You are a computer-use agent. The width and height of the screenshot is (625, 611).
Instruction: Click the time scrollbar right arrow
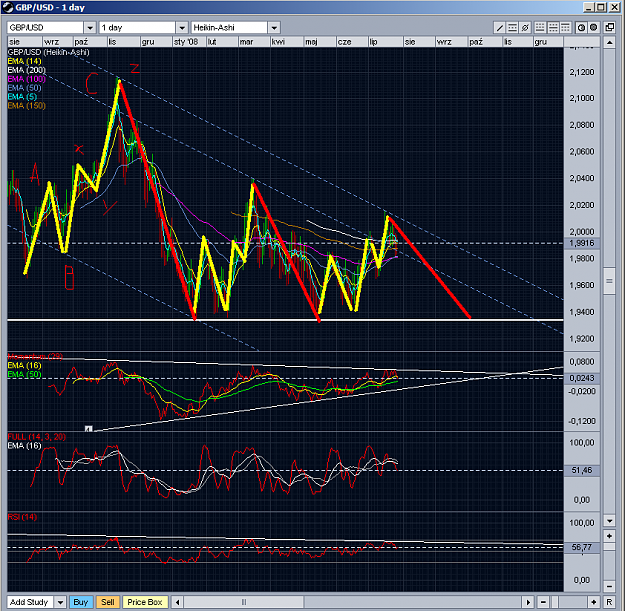529,602
